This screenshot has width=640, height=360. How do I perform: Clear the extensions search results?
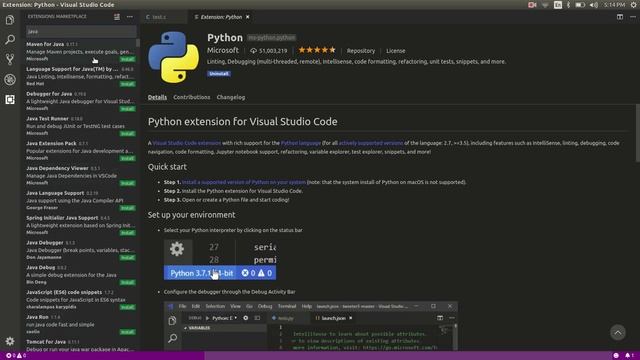[117, 17]
